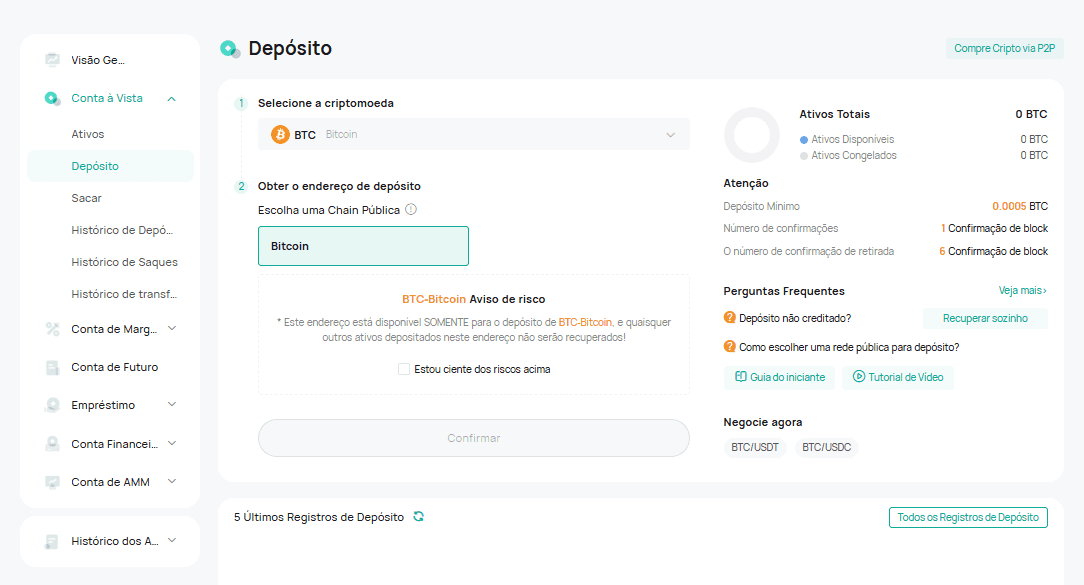The image size is (1084, 585).
Task: Open the BTC cryptocurrency dropdown
Action: click(x=474, y=134)
